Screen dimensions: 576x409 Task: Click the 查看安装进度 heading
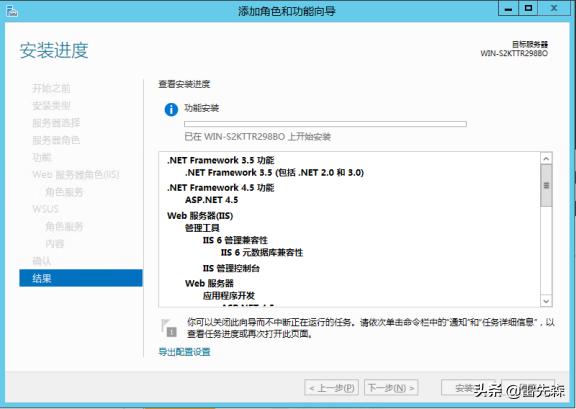click(x=184, y=84)
